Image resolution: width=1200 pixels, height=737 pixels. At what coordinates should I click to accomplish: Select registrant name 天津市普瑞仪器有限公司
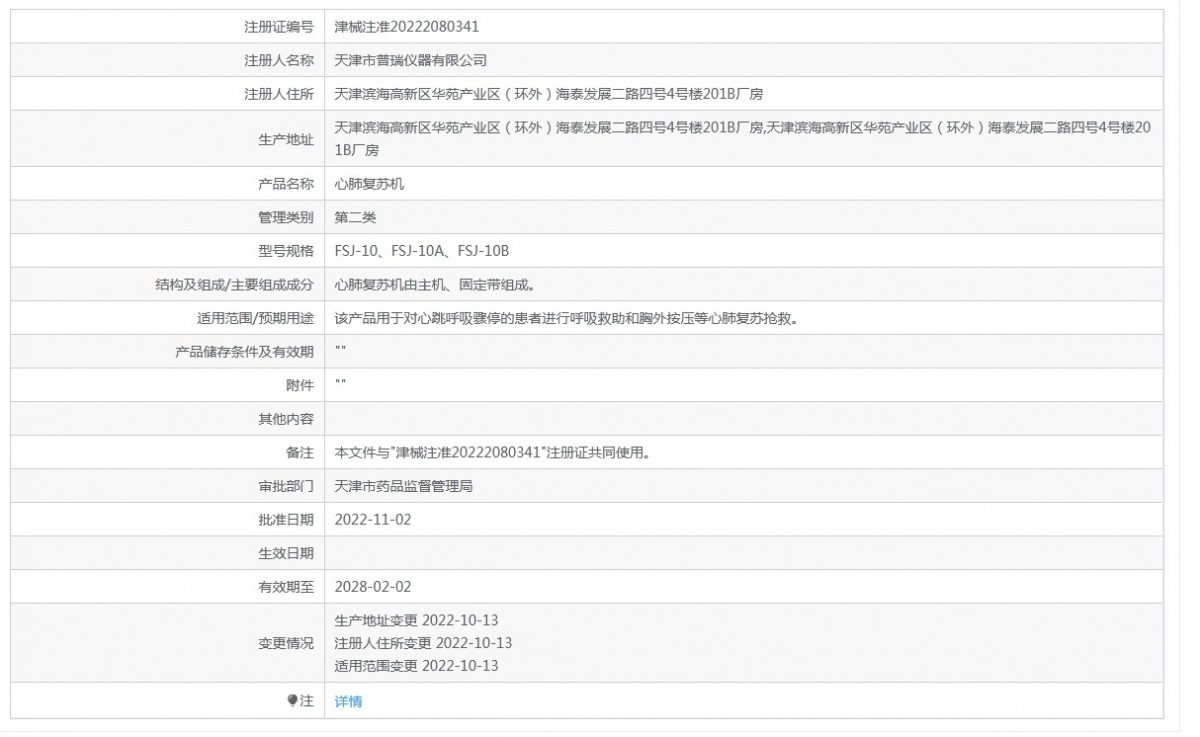click(410, 60)
